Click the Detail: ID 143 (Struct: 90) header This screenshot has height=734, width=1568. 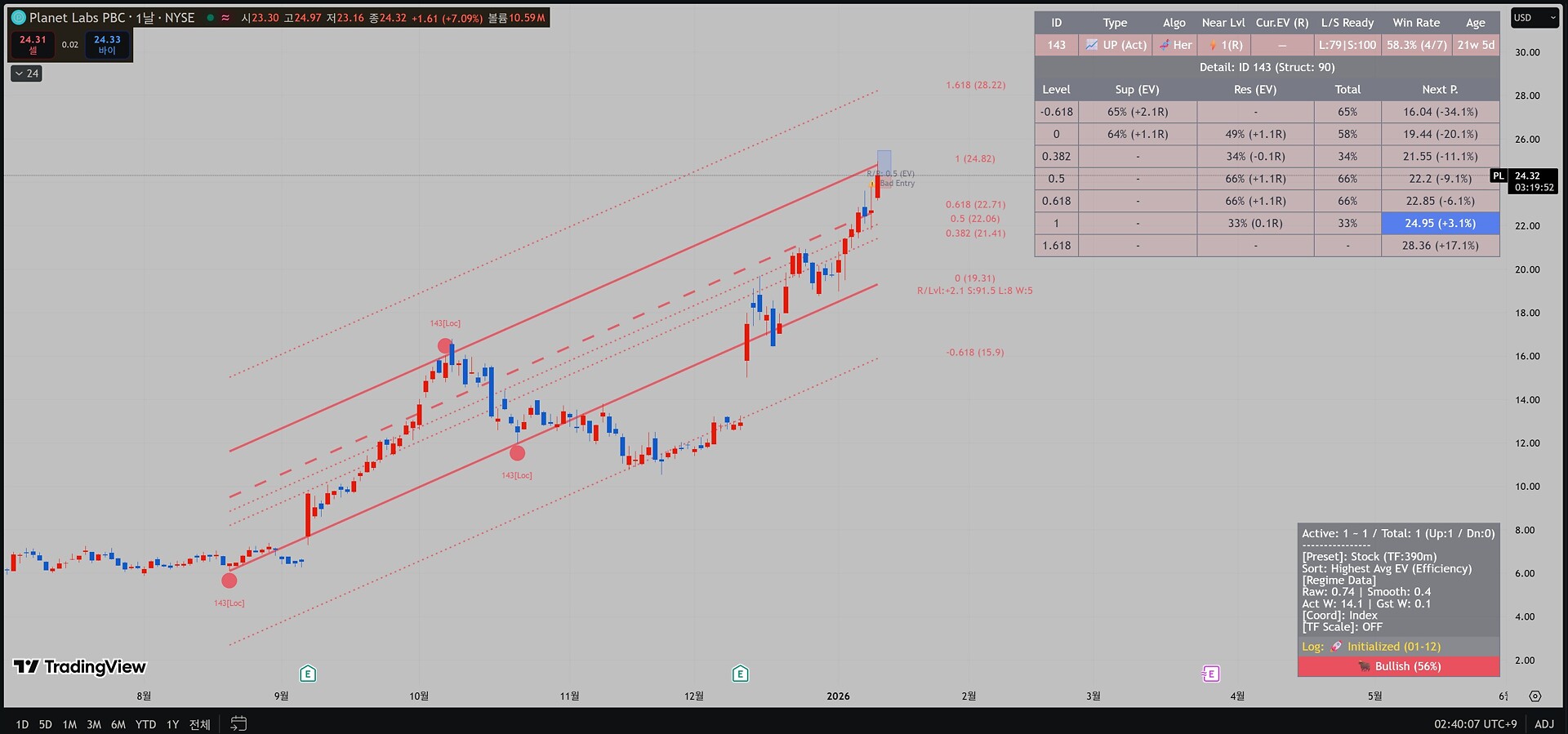tap(1267, 67)
